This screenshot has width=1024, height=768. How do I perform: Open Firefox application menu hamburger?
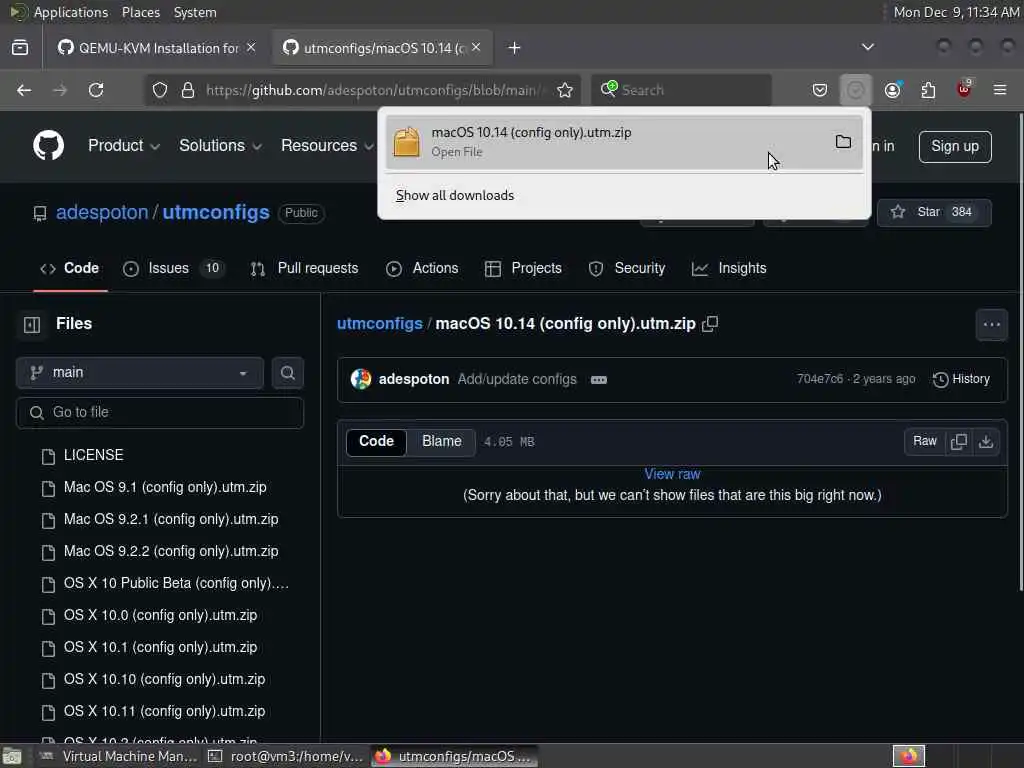(x=1000, y=90)
